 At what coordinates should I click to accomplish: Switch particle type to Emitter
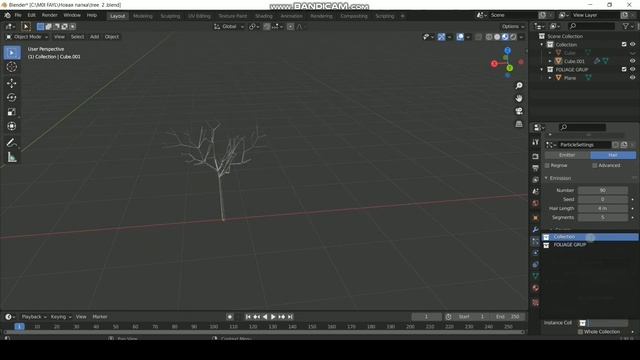(567, 155)
